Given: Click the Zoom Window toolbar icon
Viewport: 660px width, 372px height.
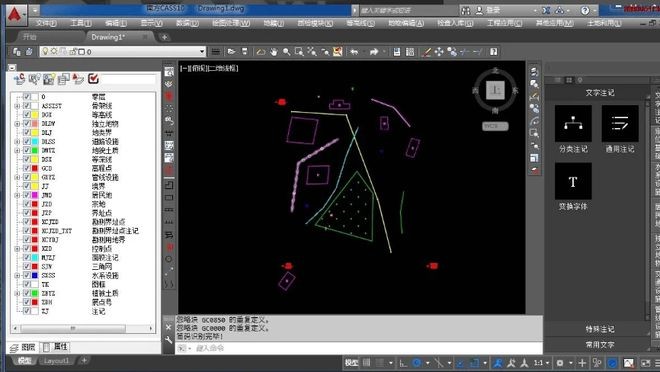Looking at the screenshot, I should tap(299, 52).
